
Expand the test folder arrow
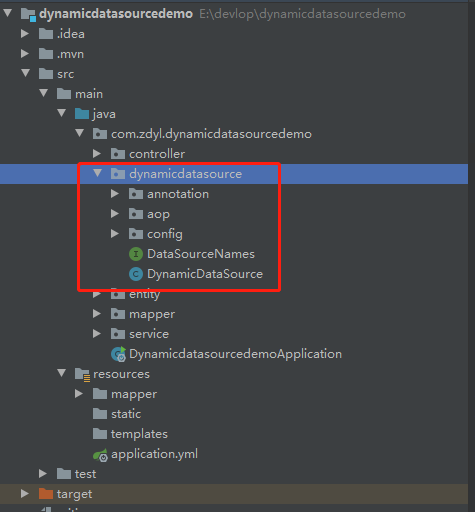pyautogui.click(x=43, y=474)
